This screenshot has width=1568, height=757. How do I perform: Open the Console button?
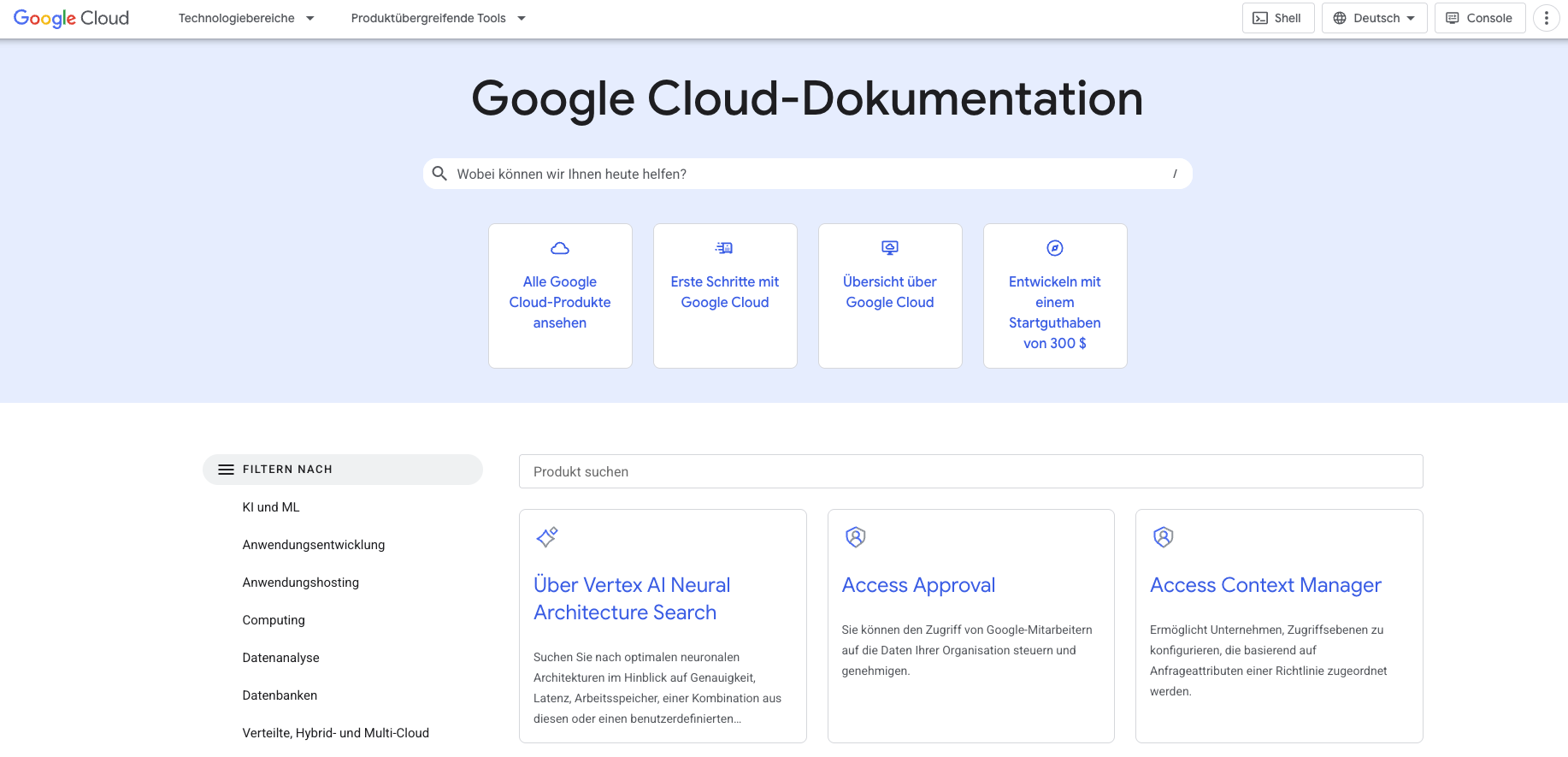(1480, 18)
